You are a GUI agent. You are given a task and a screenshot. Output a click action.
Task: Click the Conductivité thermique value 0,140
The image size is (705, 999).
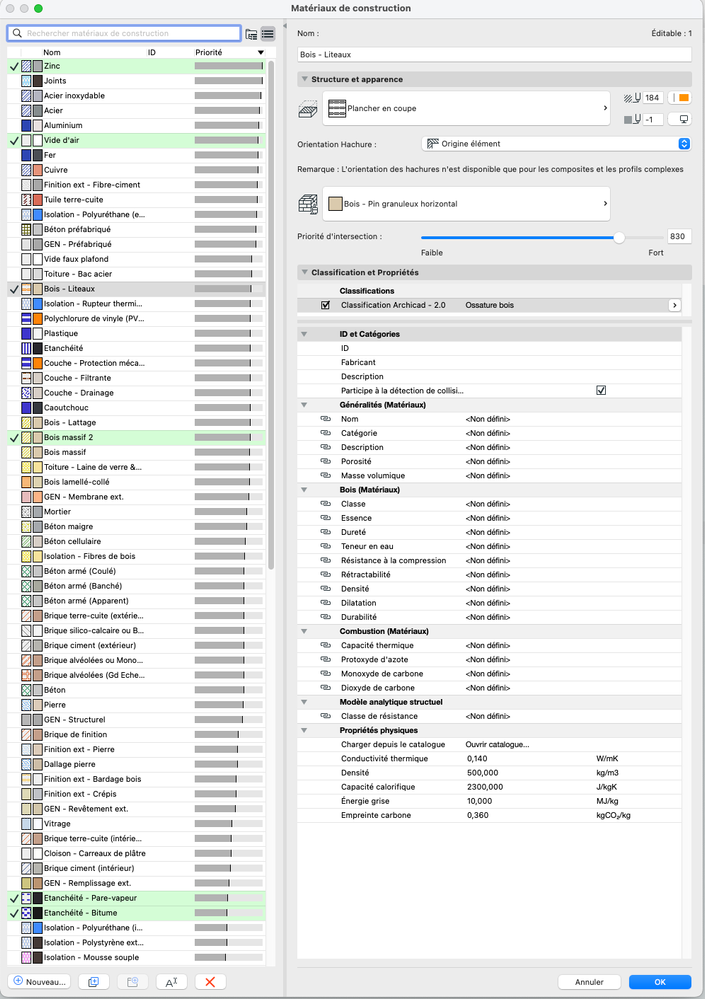click(477, 759)
